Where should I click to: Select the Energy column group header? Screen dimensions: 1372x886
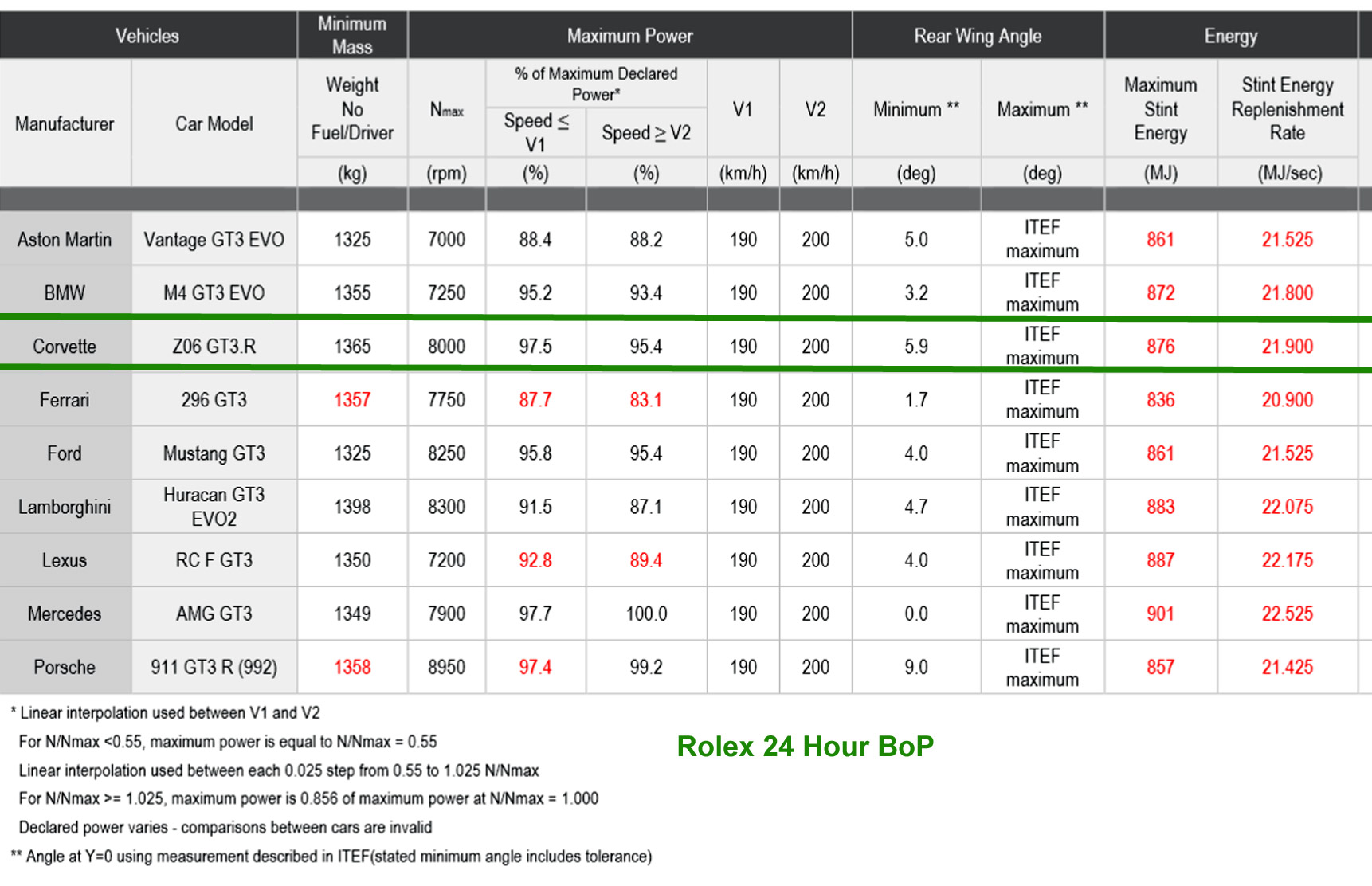click(1230, 36)
